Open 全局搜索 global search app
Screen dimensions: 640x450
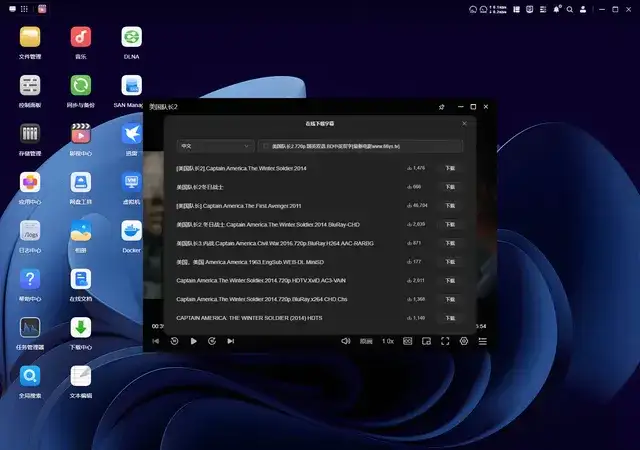coord(30,376)
